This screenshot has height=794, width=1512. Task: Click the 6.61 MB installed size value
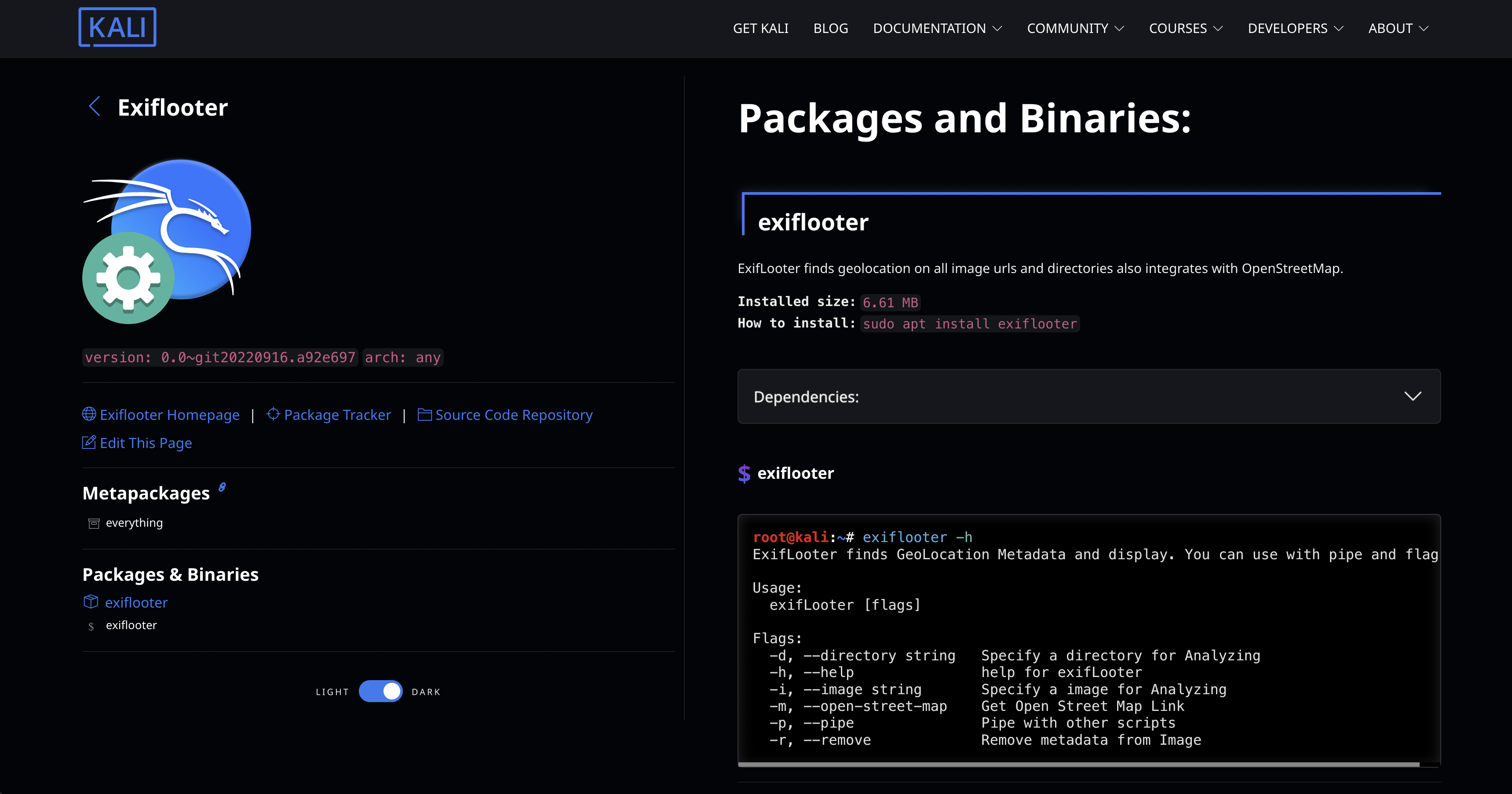(890, 303)
